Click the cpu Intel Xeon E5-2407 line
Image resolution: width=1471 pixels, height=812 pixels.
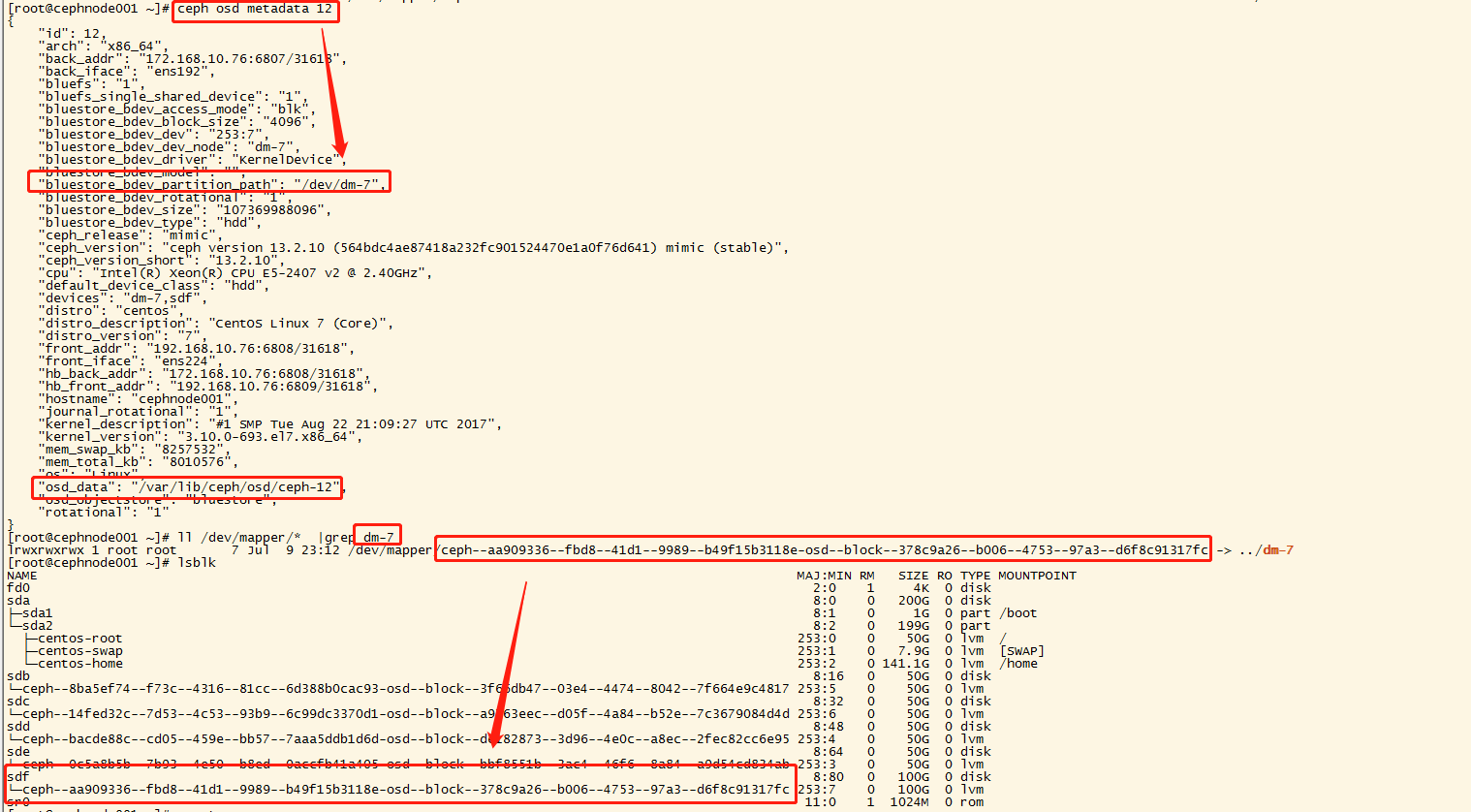point(235,273)
